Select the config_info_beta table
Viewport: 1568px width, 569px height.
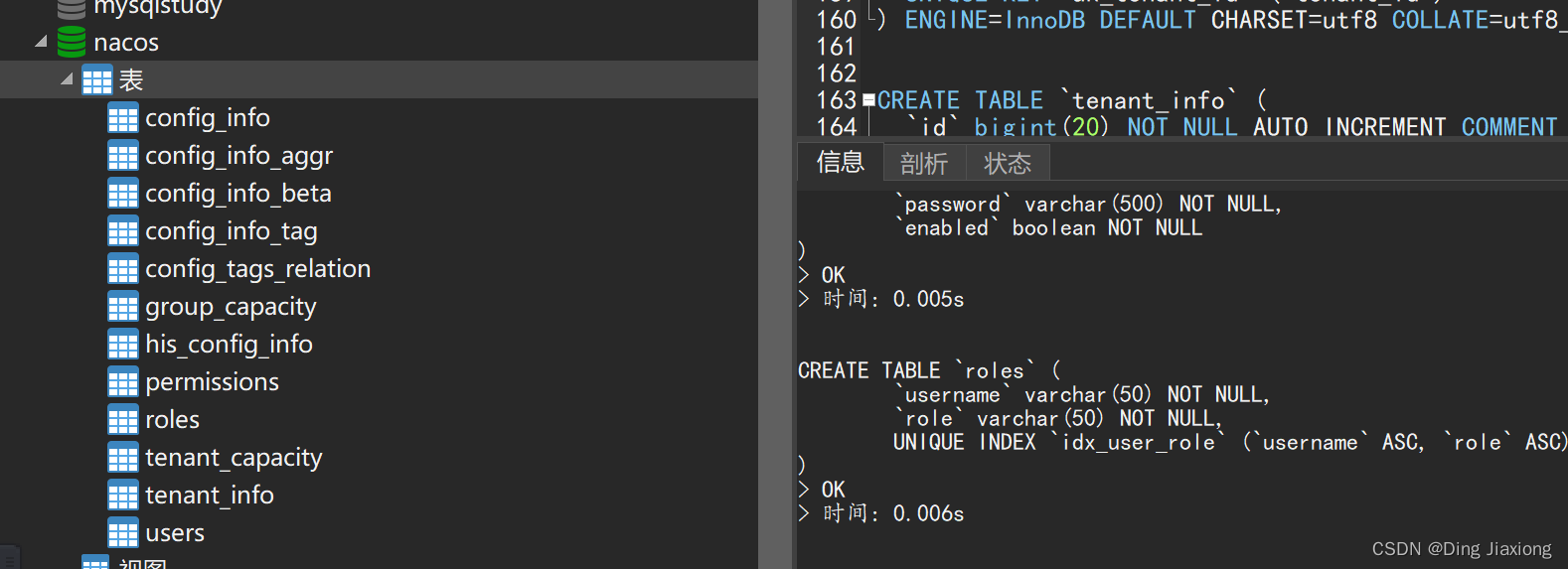[238, 194]
